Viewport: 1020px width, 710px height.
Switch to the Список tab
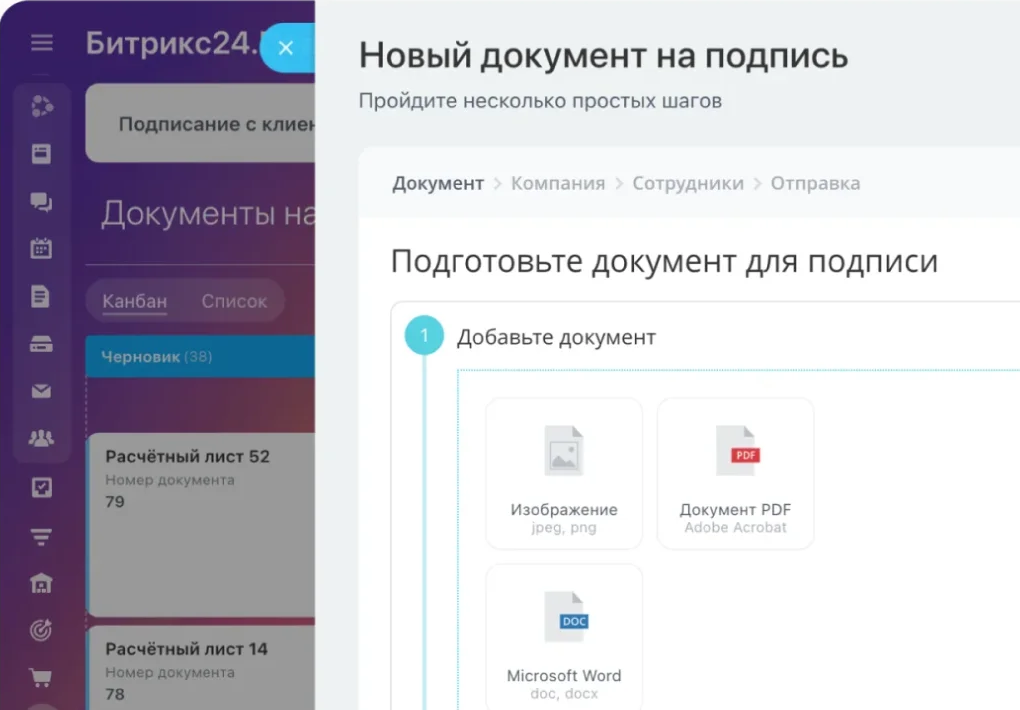(x=234, y=300)
